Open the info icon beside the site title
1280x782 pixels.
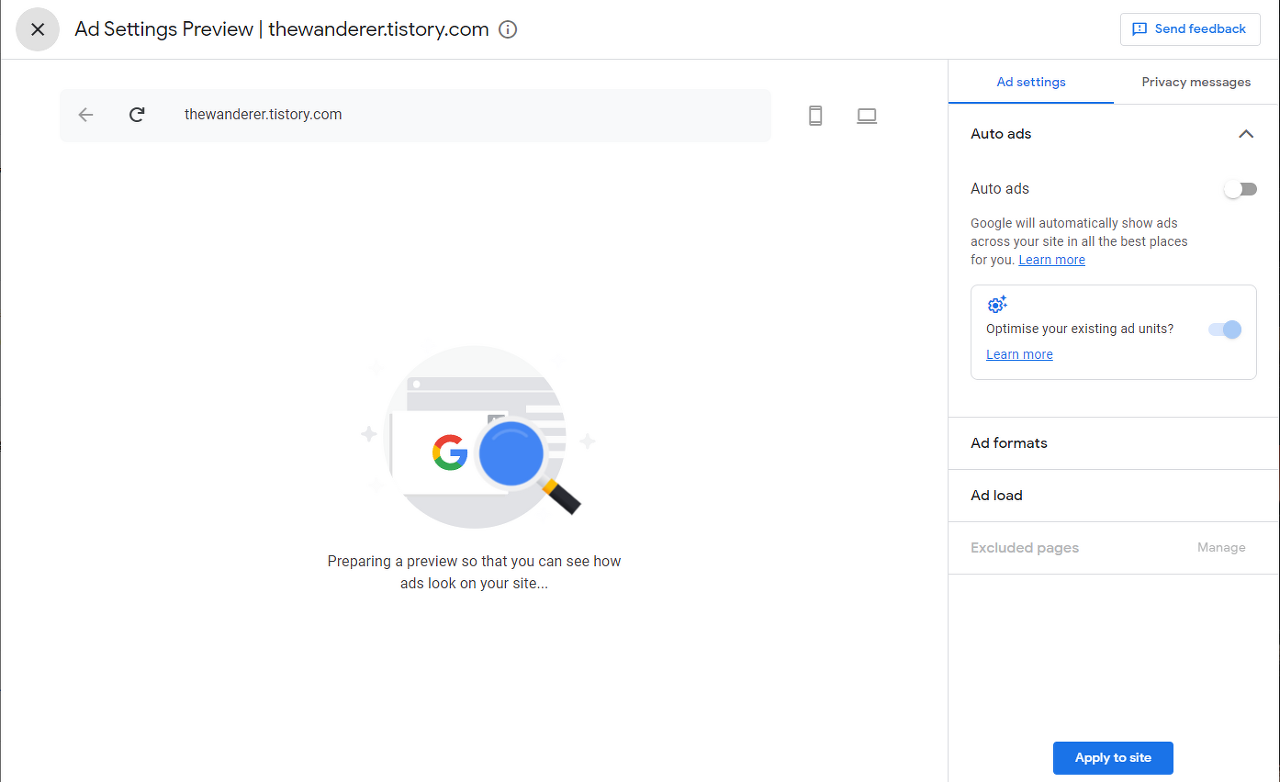tap(508, 29)
